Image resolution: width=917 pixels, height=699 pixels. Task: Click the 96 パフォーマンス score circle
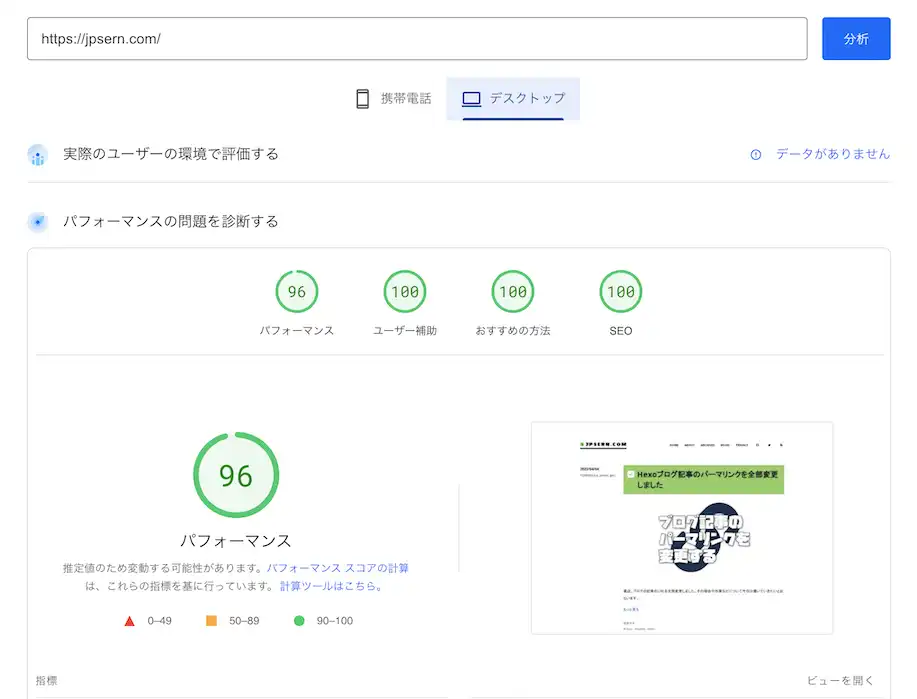pyautogui.click(x=296, y=291)
